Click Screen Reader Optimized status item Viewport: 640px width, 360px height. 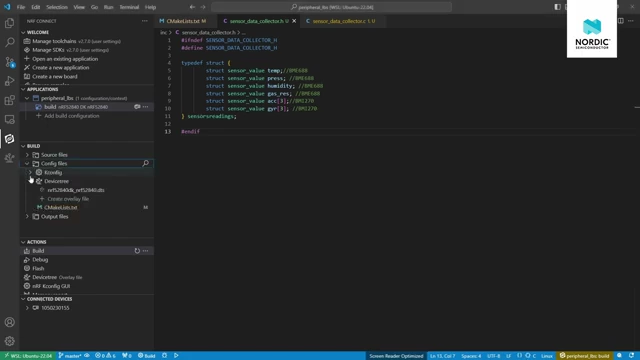click(396, 356)
